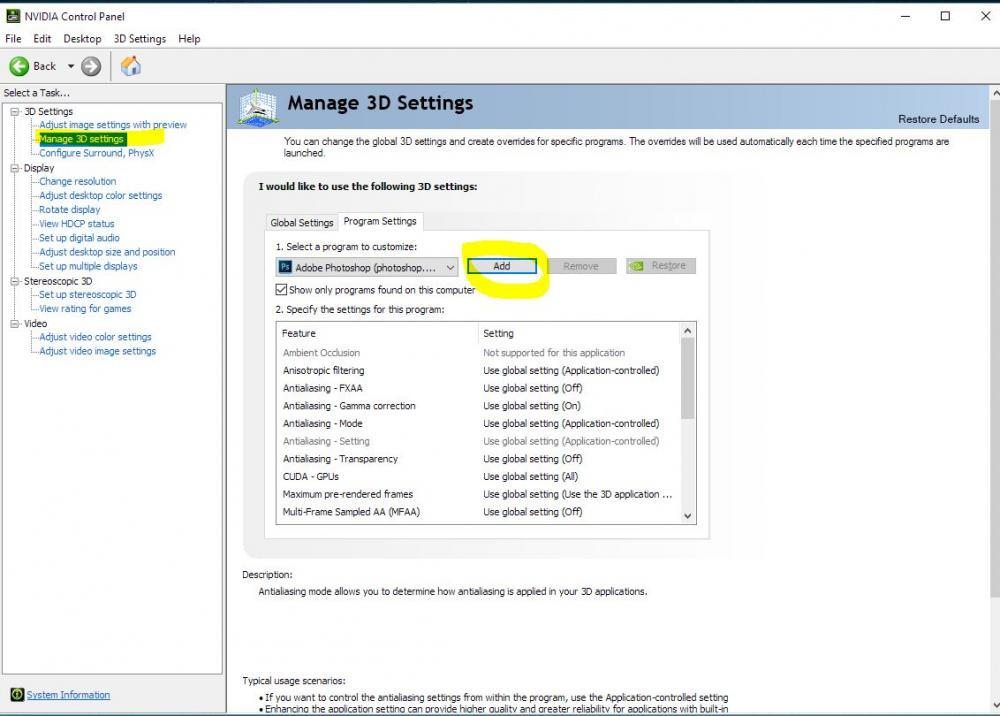This screenshot has width=1000, height=716.
Task: Open the File menu
Action: coord(13,39)
